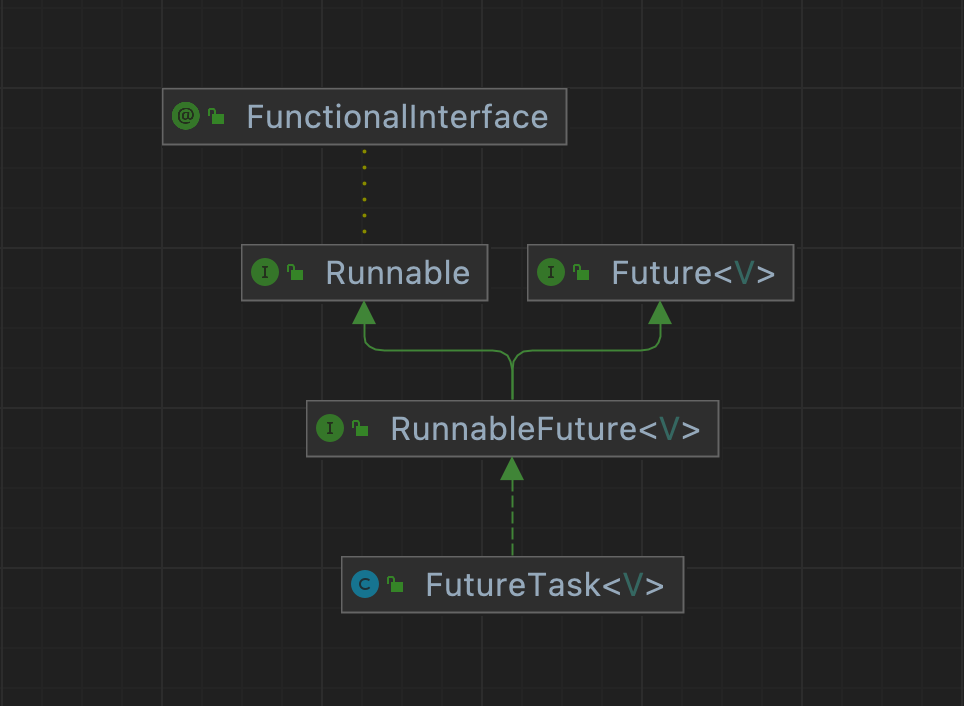Click the public access lock icon on FunctionalInterface
Viewport: 964px width, 706px height.
point(216,117)
